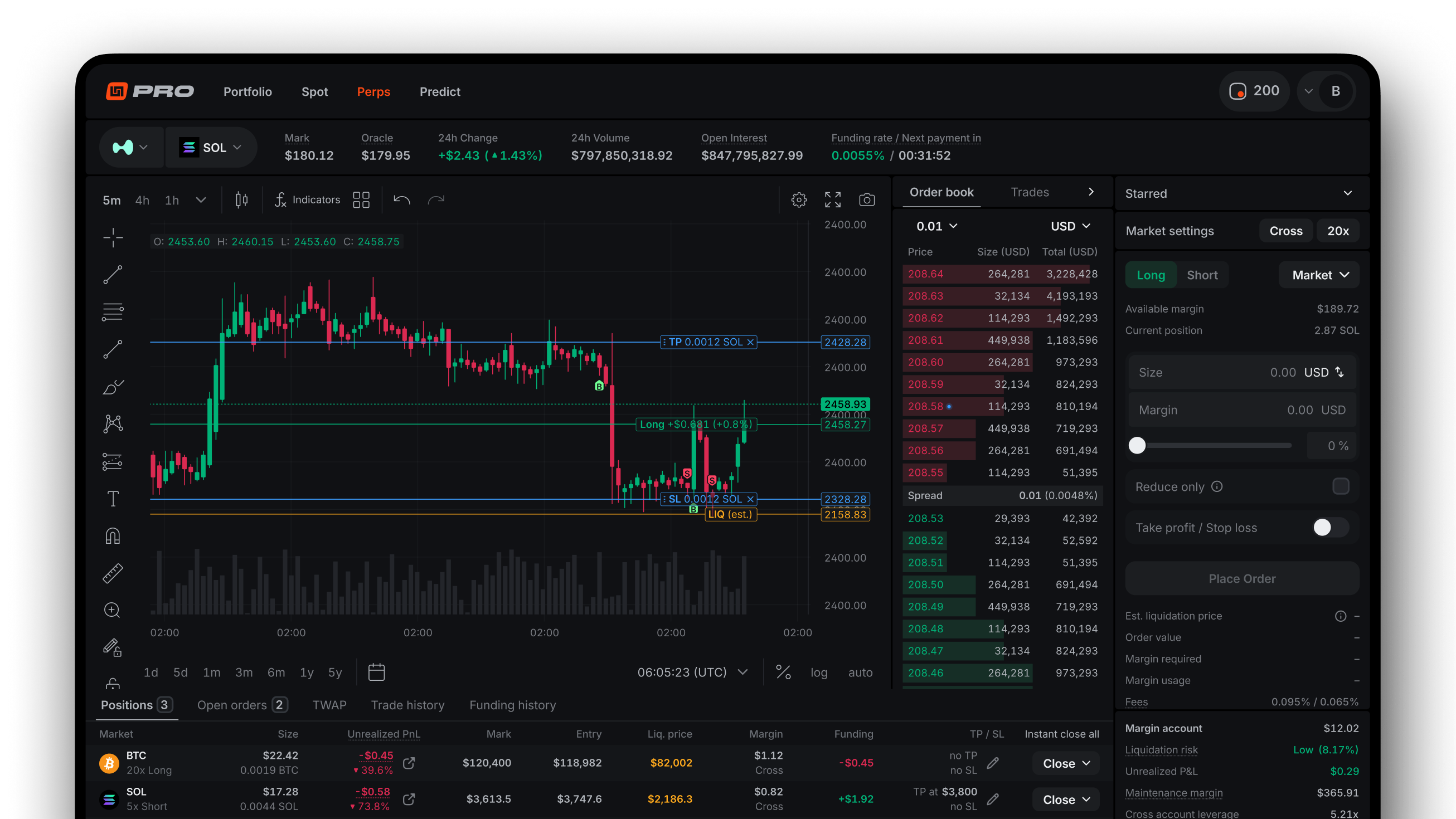Click the Cross margin mode button

pos(1286,231)
